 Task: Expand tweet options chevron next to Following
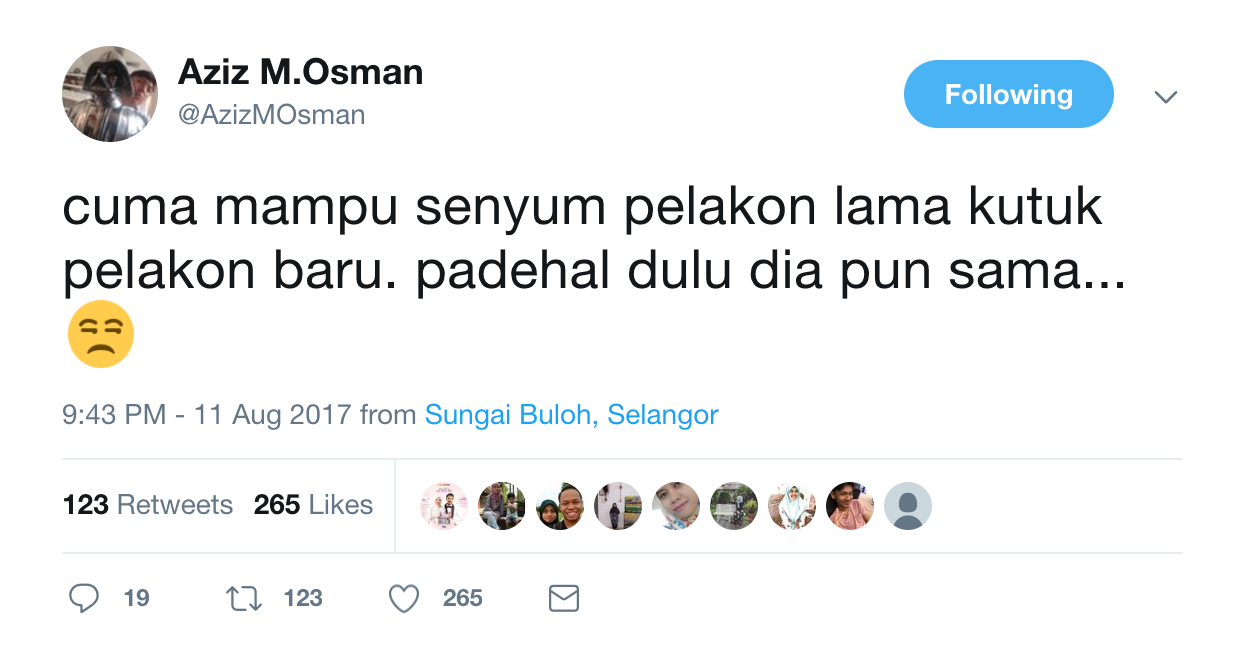tap(1166, 97)
